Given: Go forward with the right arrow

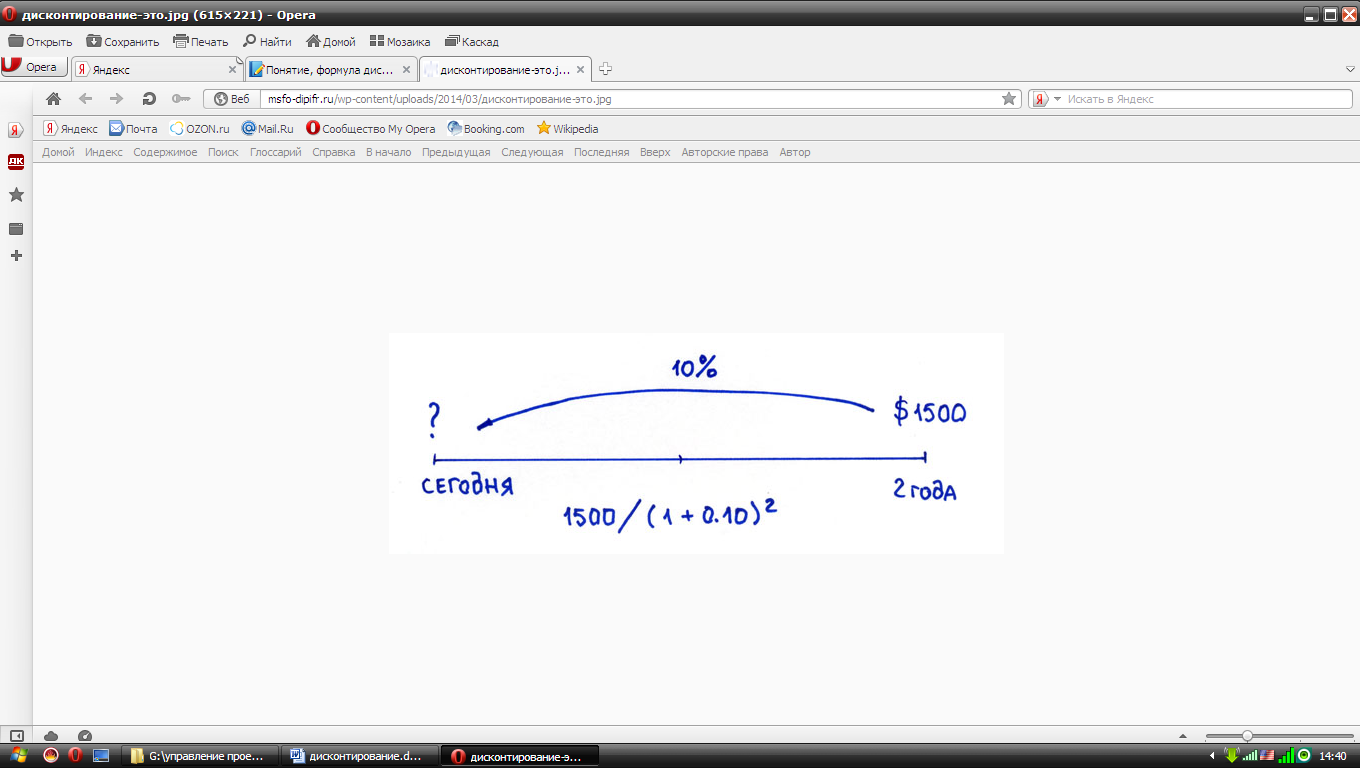Looking at the screenshot, I should click(x=116, y=99).
